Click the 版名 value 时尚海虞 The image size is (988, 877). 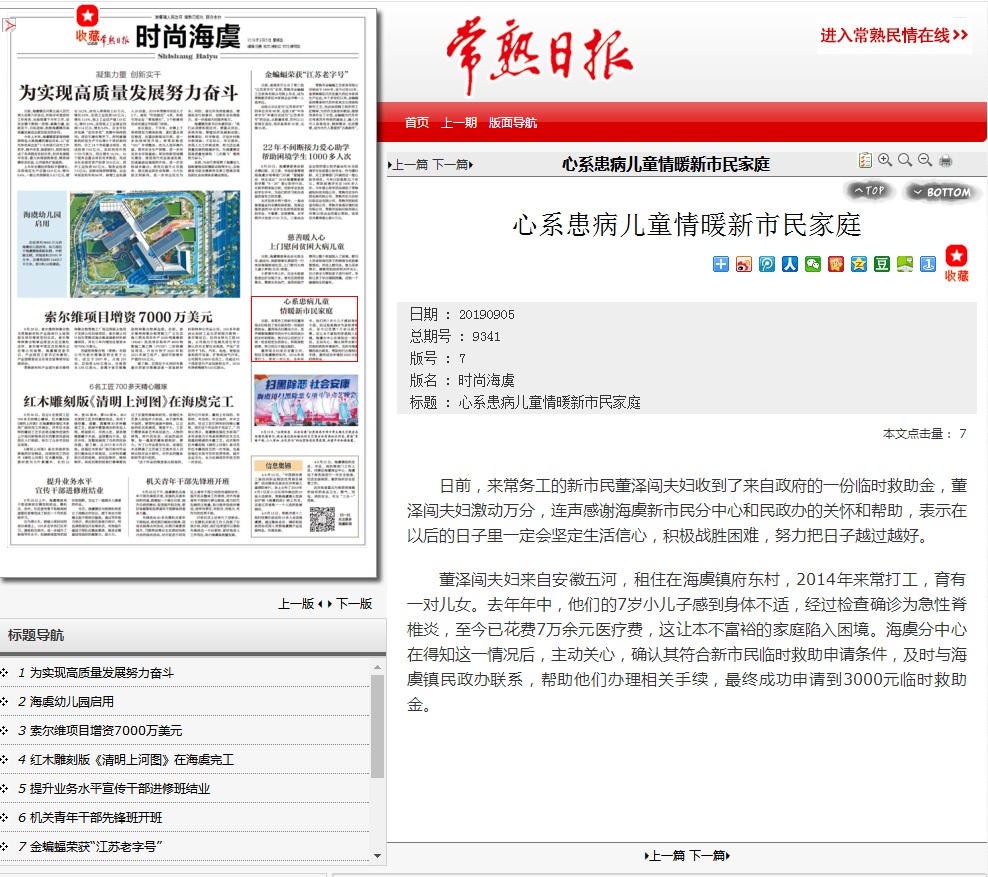click(486, 381)
